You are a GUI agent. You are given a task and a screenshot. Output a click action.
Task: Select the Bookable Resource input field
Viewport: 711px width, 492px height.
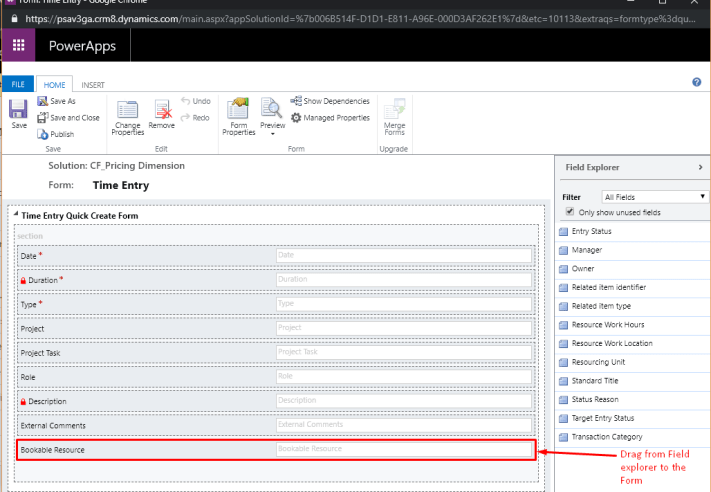coord(403,450)
